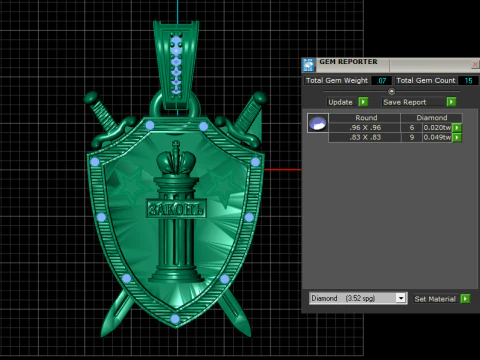Collapse panel using the small round arrow
The width and height of the screenshot is (480, 360).
[x=392, y=91]
